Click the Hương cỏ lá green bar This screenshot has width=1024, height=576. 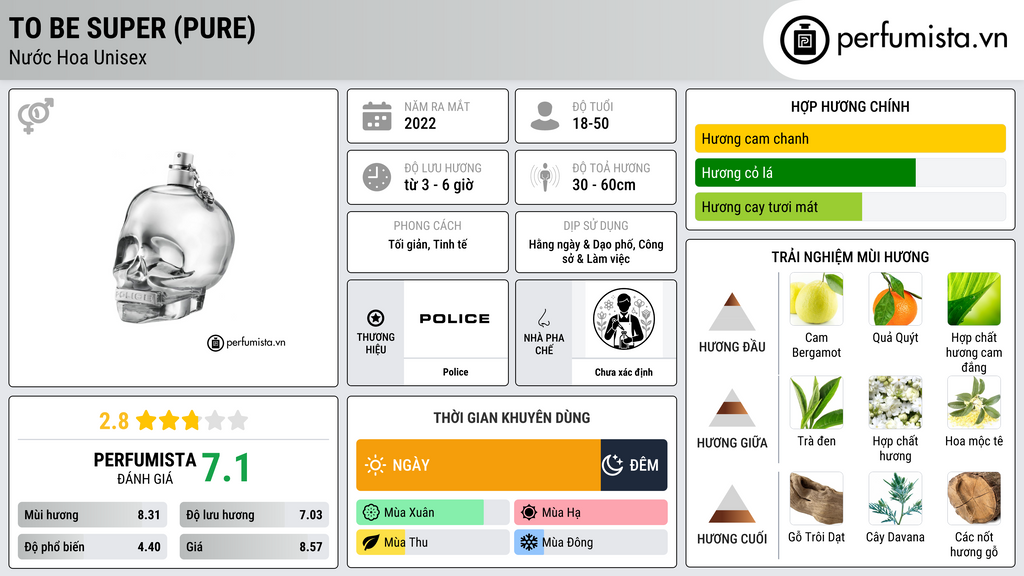click(x=805, y=172)
